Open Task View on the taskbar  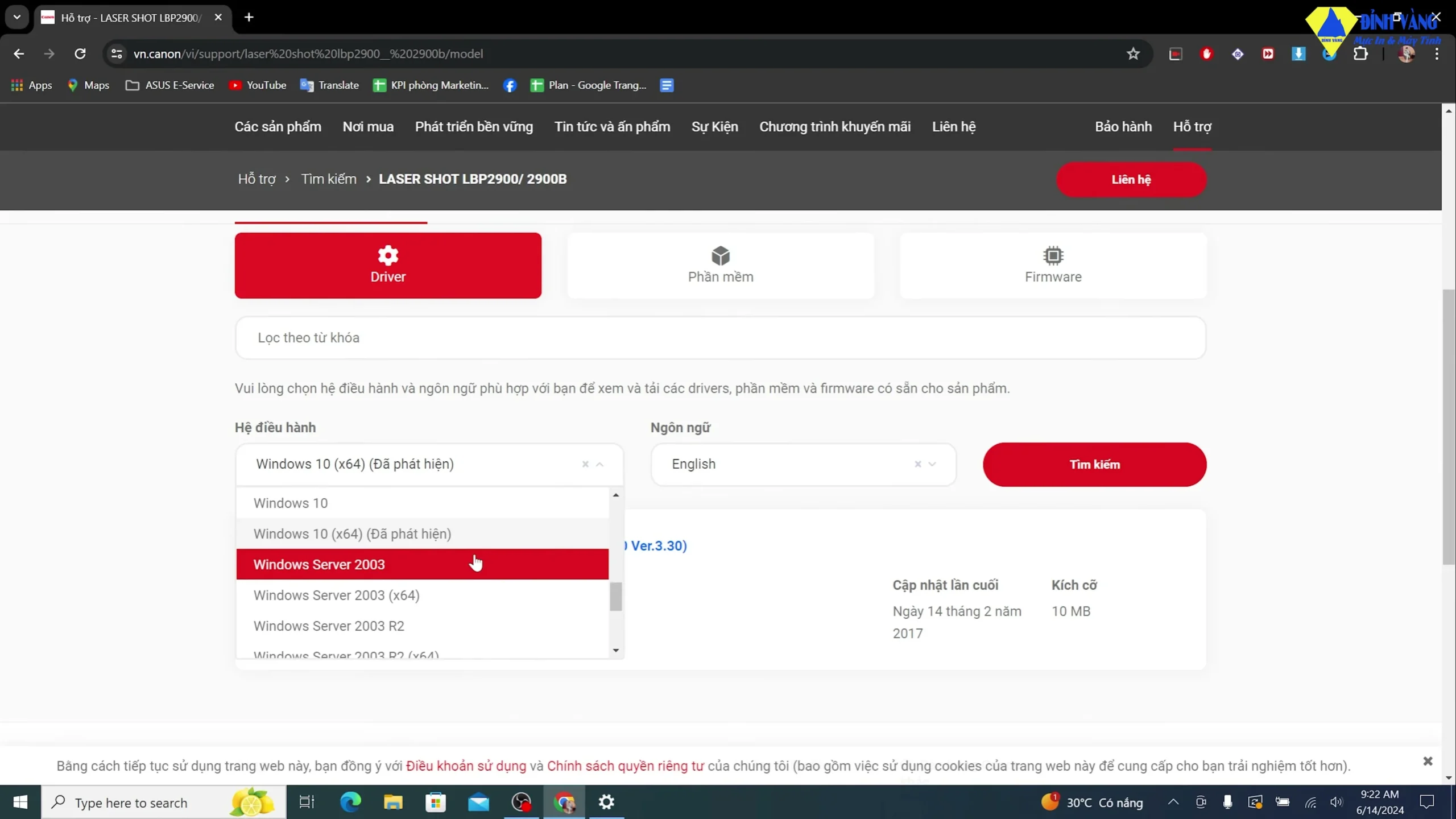(x=307, y=802)
